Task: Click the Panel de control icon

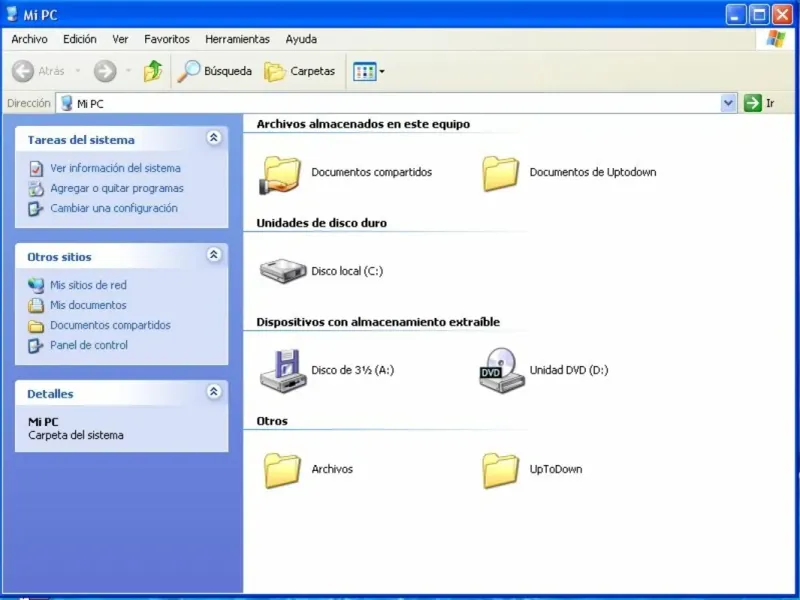Action: pyautogui.click(x=36, y=346)
